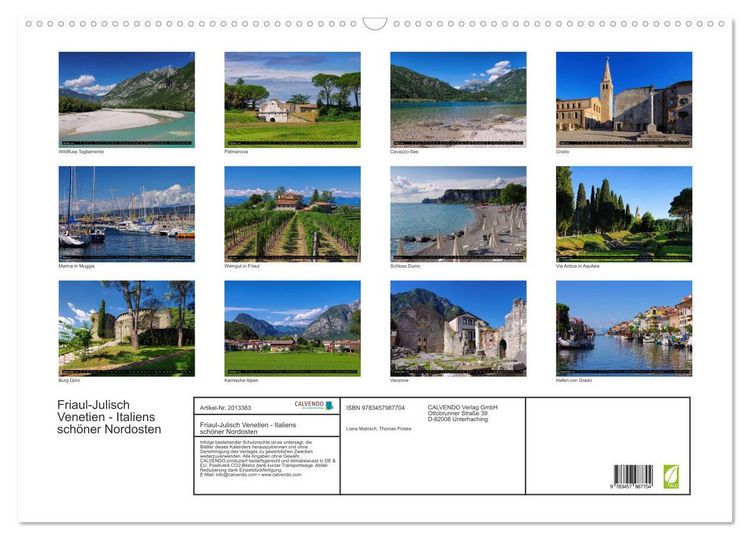Open the Wildfluss Tagliamento river photo

[127, 99]
